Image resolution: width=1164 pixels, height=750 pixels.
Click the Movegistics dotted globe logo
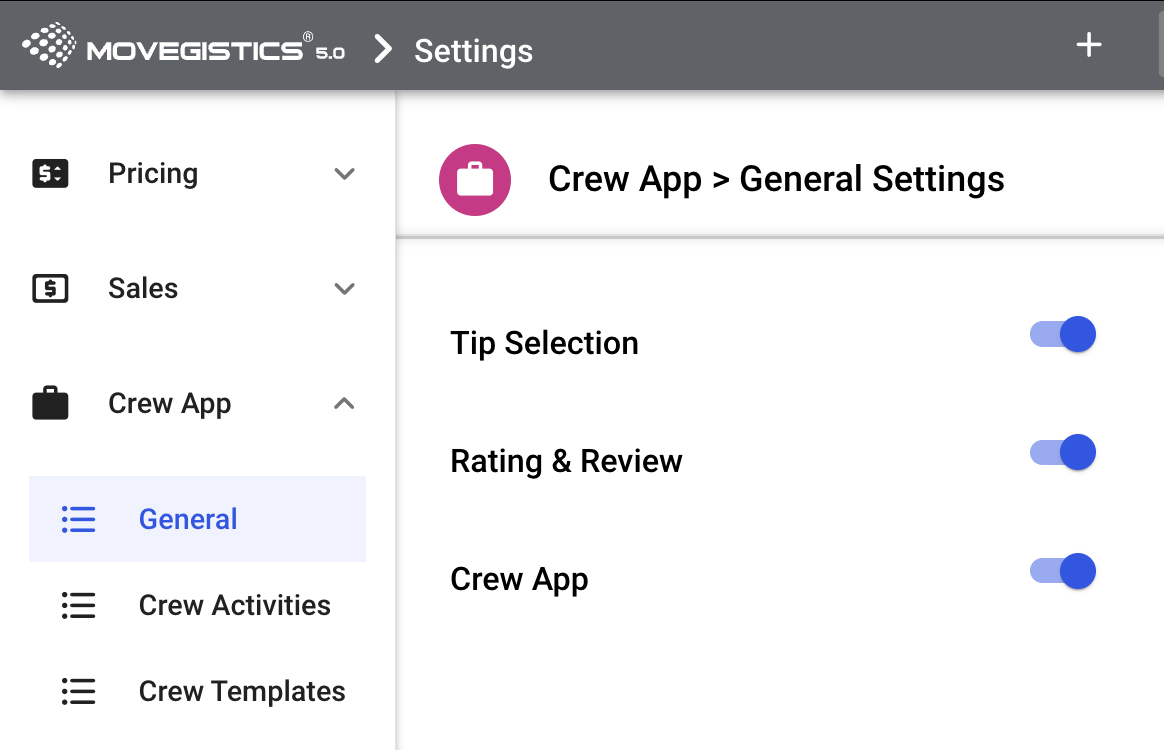(49, 46)
